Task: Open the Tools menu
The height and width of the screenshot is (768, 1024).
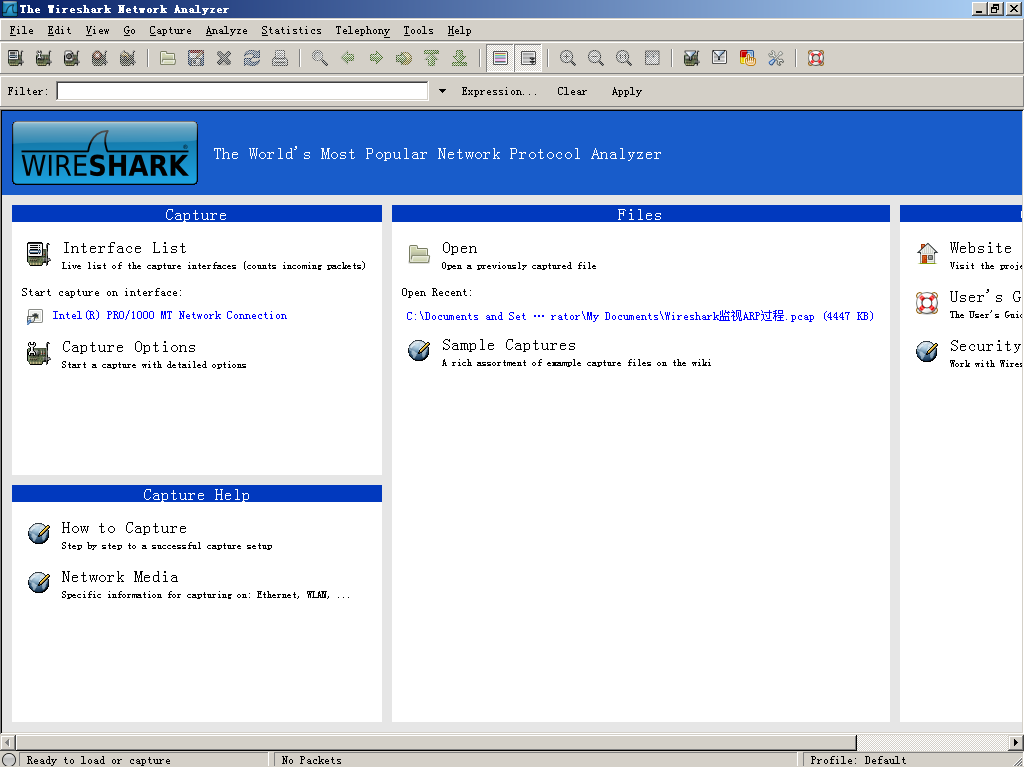Action: coord(419,30)
